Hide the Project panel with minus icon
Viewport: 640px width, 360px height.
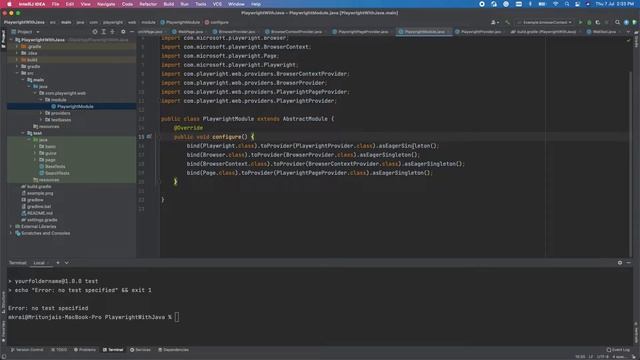click(131, 31)
